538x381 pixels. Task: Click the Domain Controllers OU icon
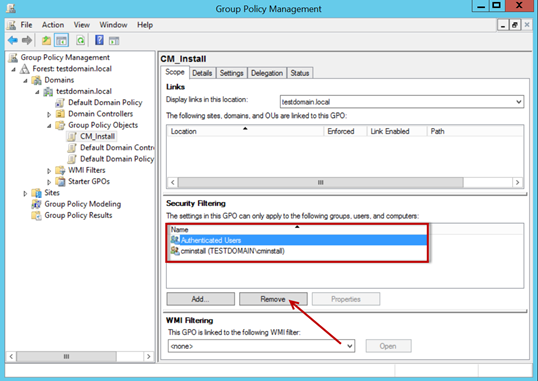pyautogui.click(x=60, y=114)
